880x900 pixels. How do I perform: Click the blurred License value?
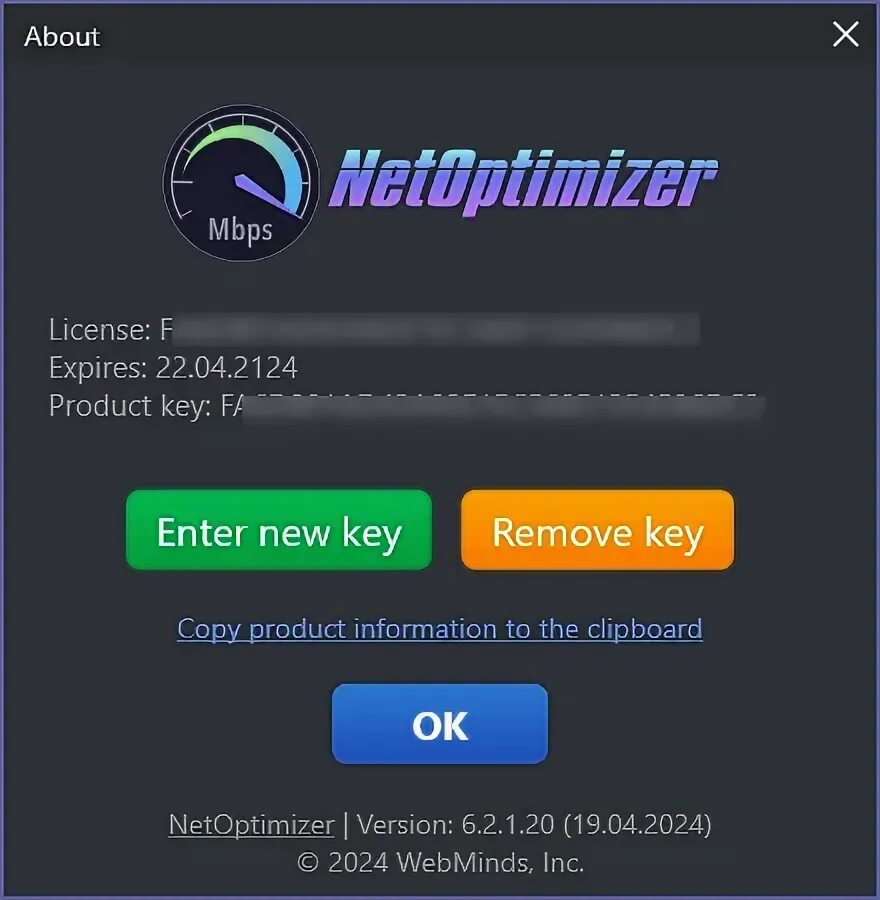coord(429,329)
